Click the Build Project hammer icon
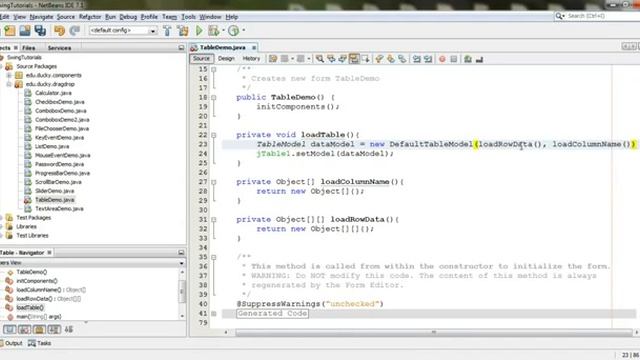Image resolution: width=640 pixels, height=360 pixels. pos(167,31)
